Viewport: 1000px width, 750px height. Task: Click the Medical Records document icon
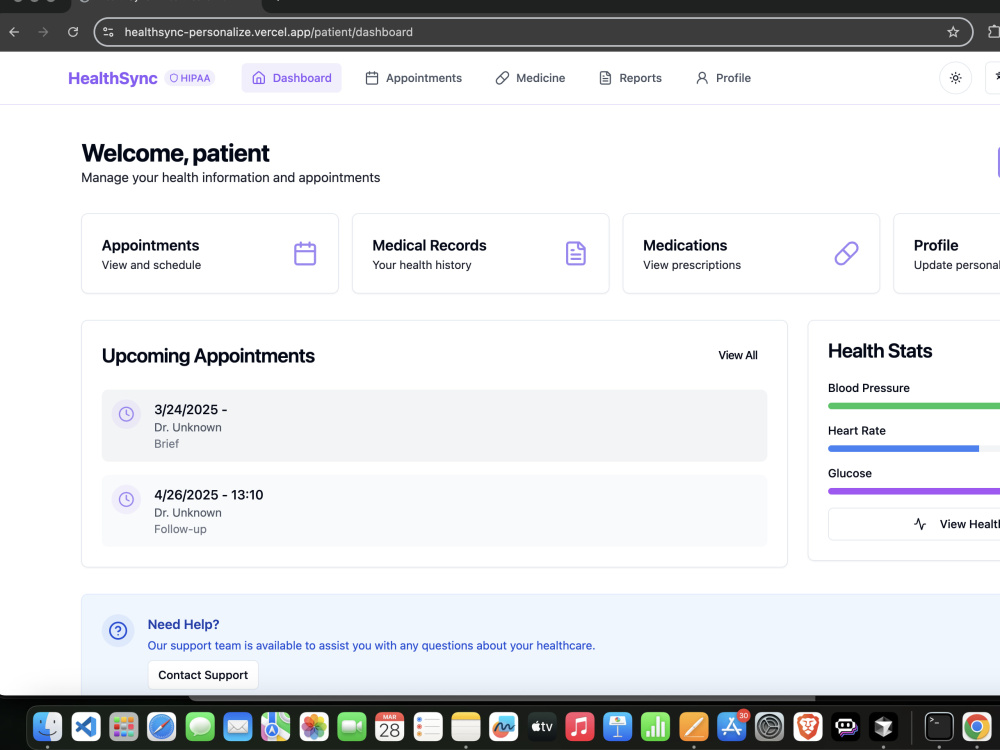click(576, 253)
